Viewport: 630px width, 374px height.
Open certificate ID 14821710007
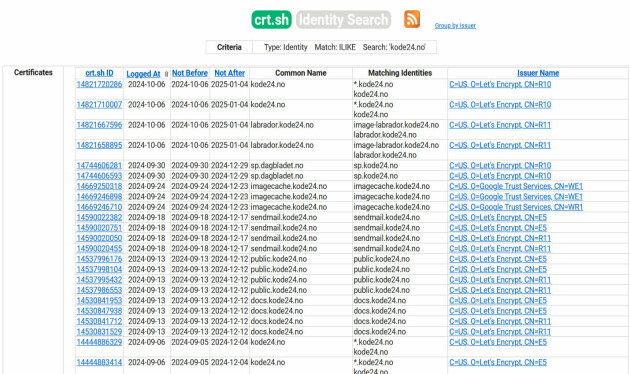tap(99, 105)
